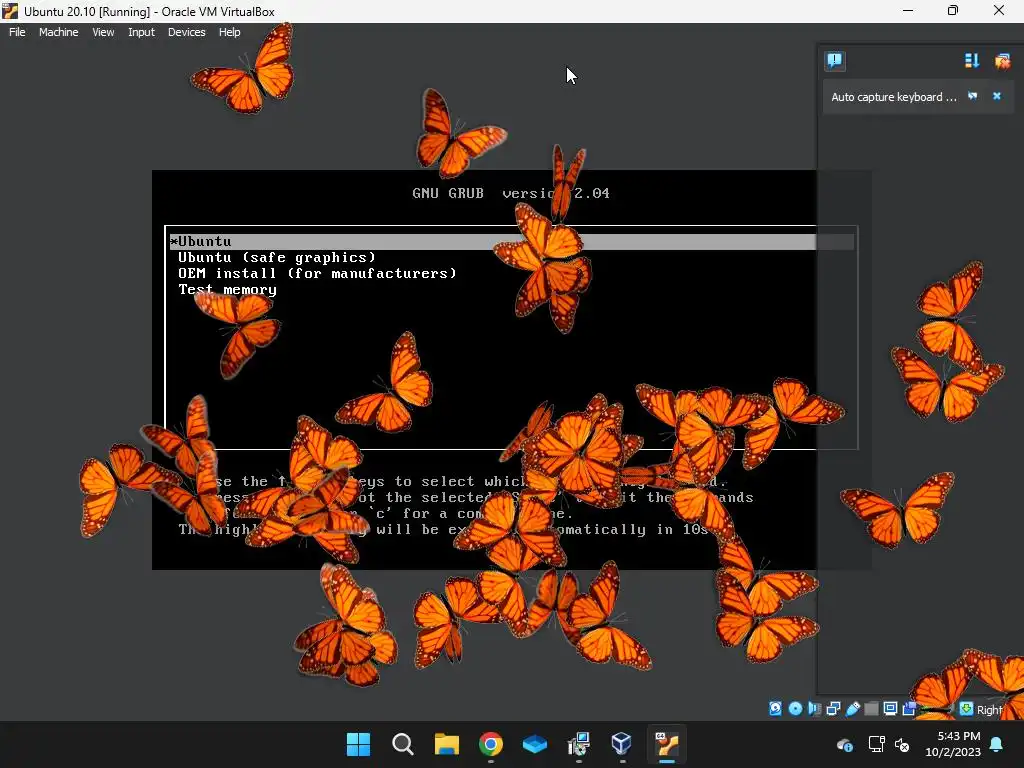Click the VirtualBox title bar icon
The image size is (1024, 768).
(10, 11)
